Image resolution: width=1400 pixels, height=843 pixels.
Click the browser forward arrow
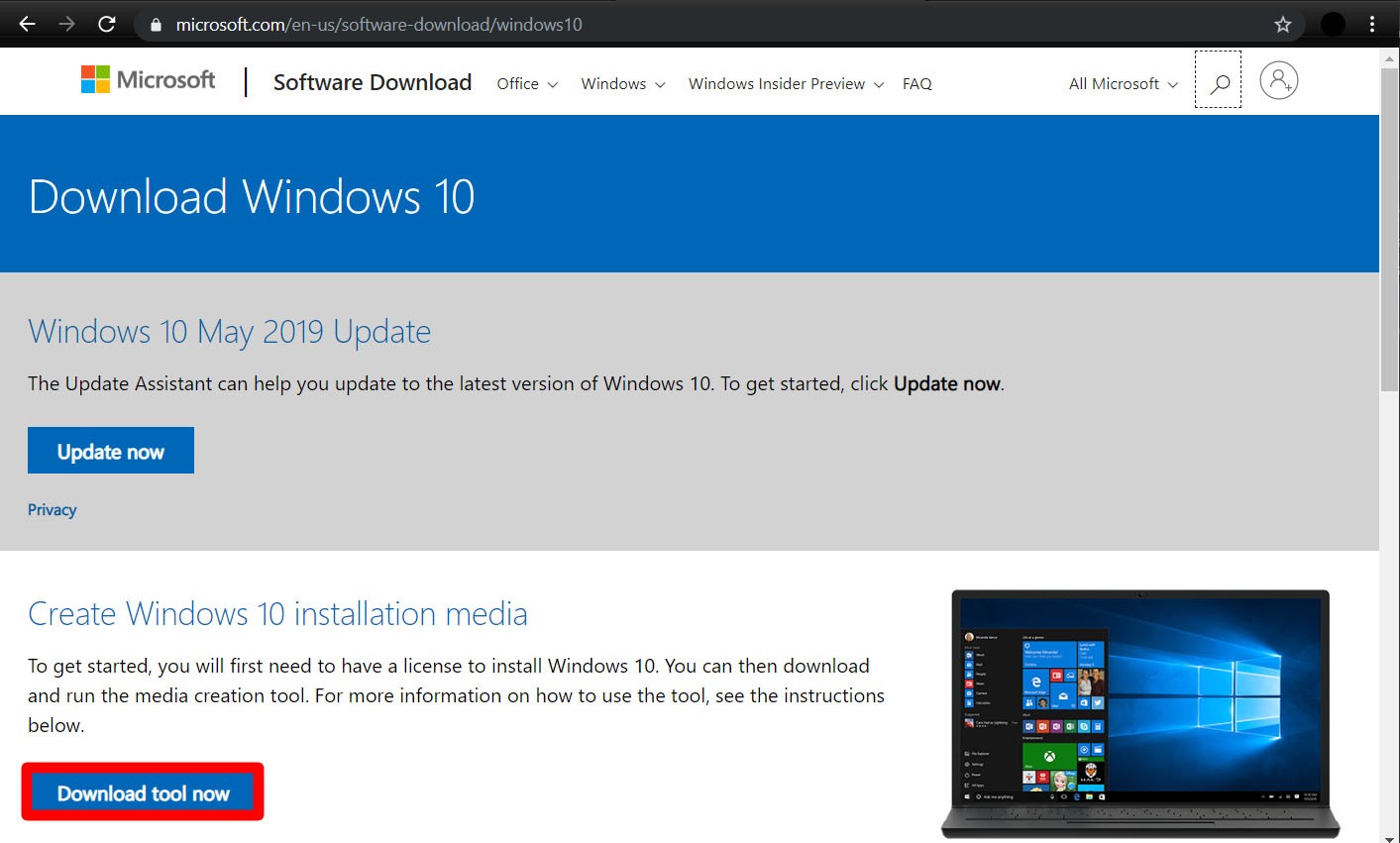tap(66, 23)
